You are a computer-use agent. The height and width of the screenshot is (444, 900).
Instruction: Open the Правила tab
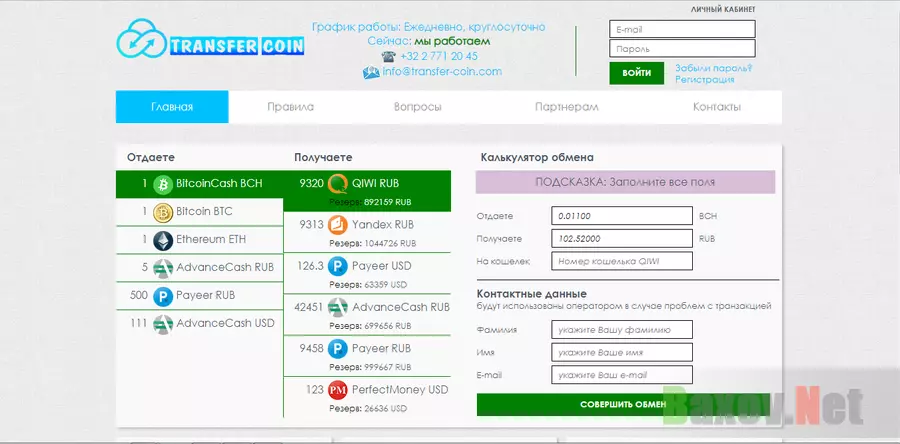pos(290,107)
